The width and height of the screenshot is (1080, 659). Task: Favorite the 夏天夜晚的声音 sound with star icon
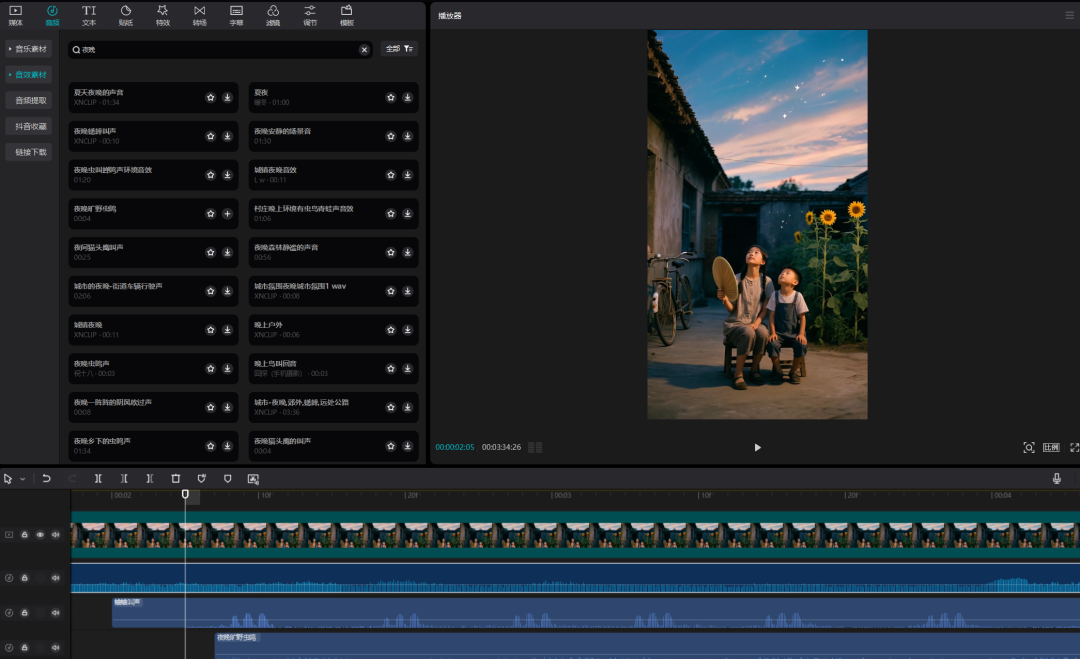click(x=211, y=97)
